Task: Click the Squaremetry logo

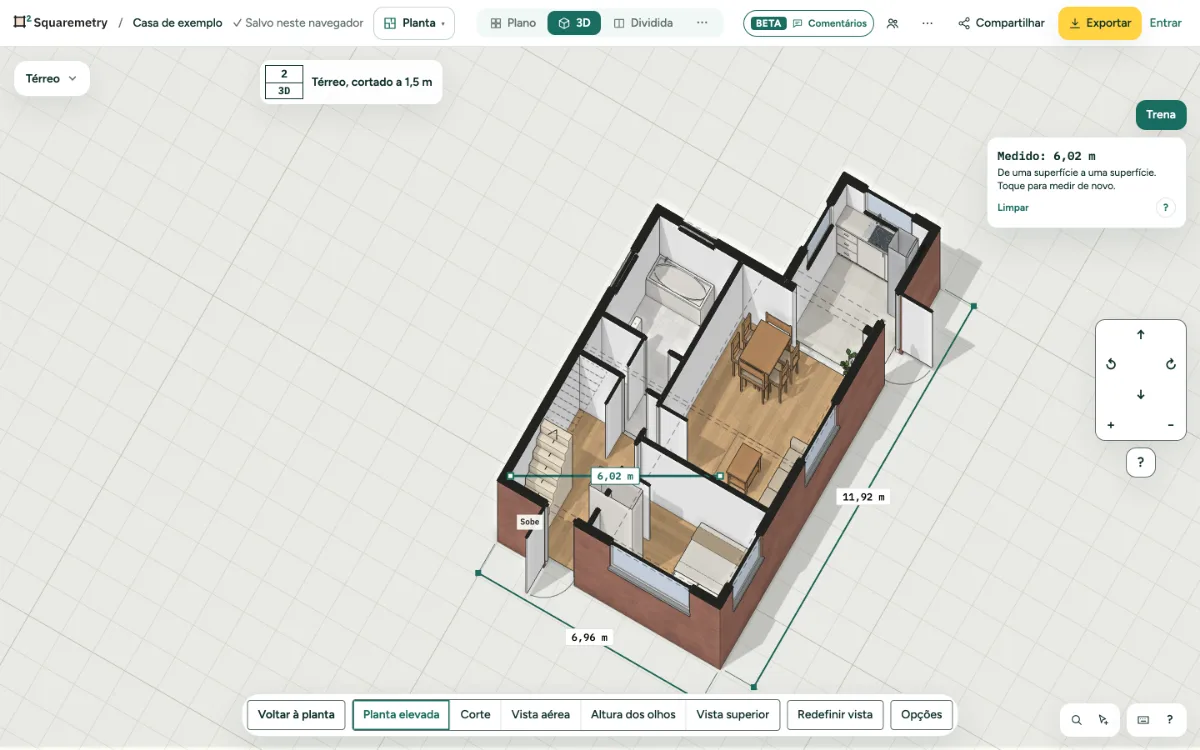Action: pyautogui.click(x=60, y=23)
